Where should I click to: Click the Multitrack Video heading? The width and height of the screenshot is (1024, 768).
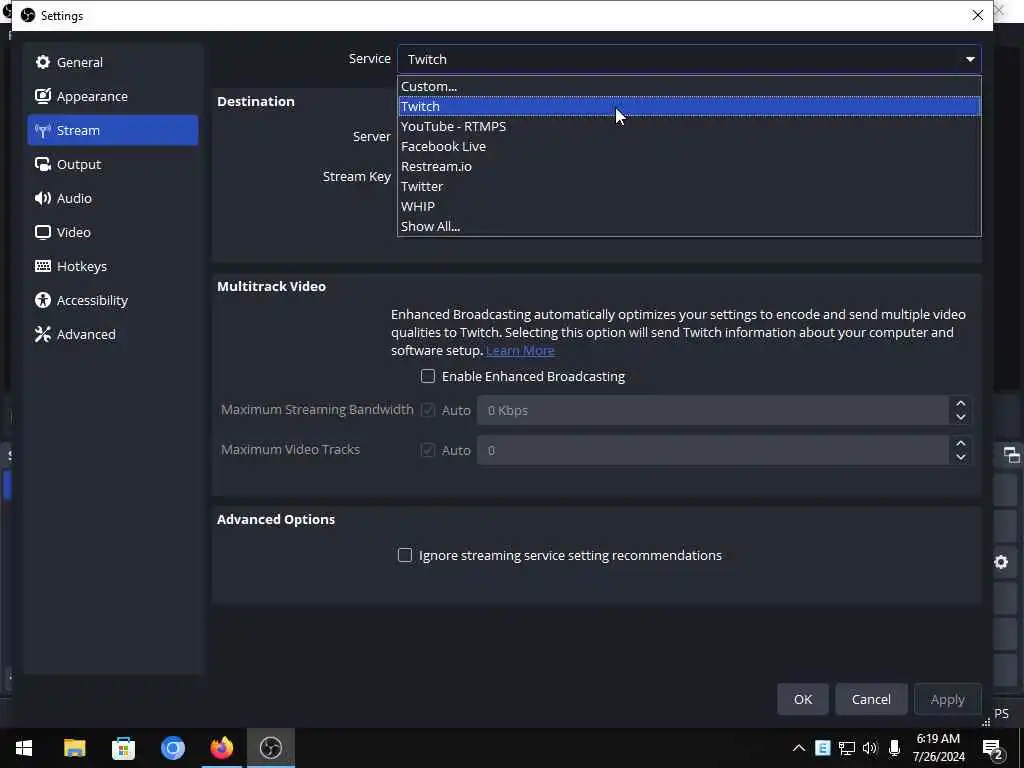[x=271, y=287]
